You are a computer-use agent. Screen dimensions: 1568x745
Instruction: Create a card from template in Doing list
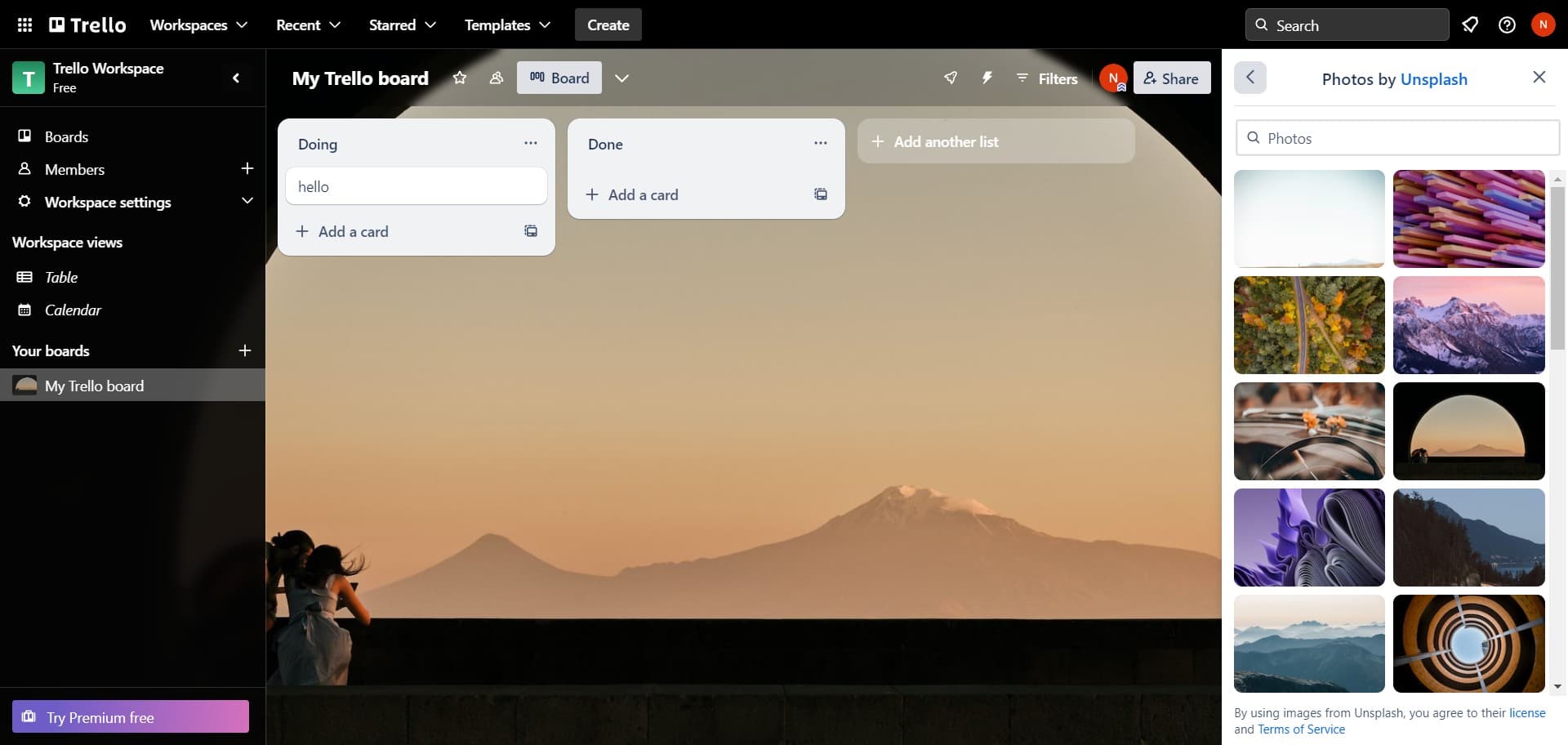(x=530, y=231)
